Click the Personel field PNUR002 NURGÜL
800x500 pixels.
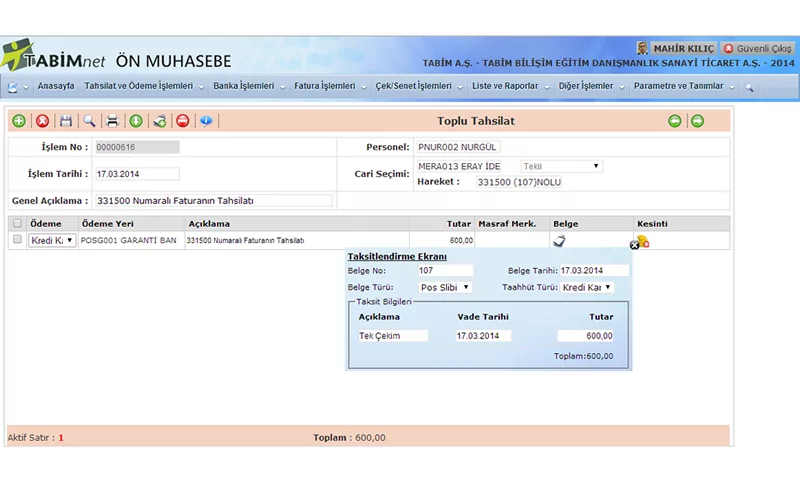point(458,147)
